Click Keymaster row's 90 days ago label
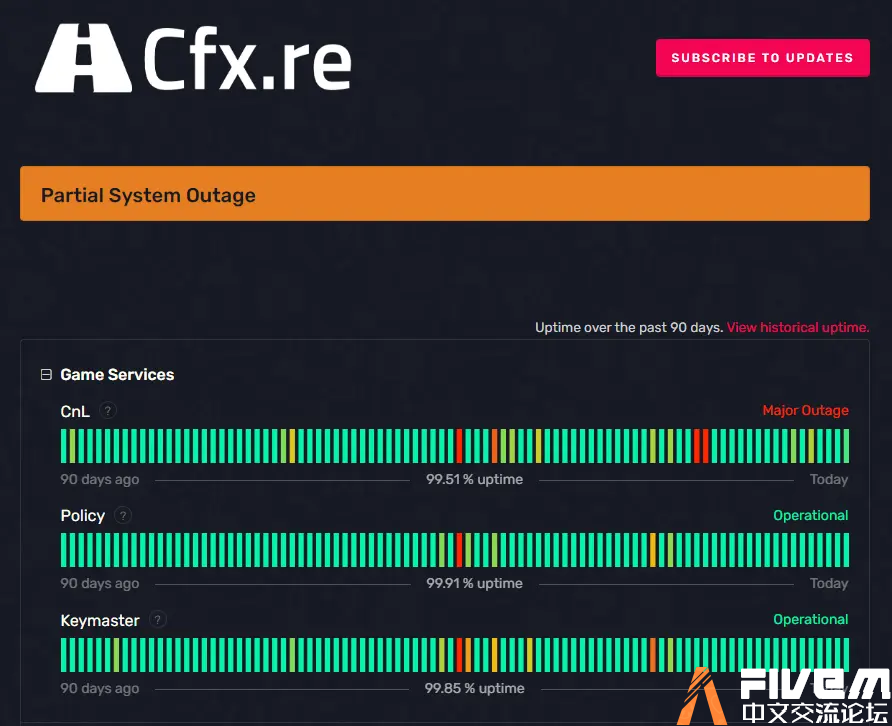 pyautogui.click(x=100, y=688)
